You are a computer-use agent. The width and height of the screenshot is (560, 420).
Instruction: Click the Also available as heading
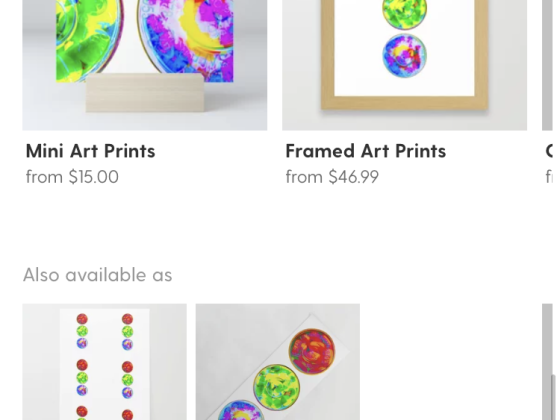coord(98,275)
